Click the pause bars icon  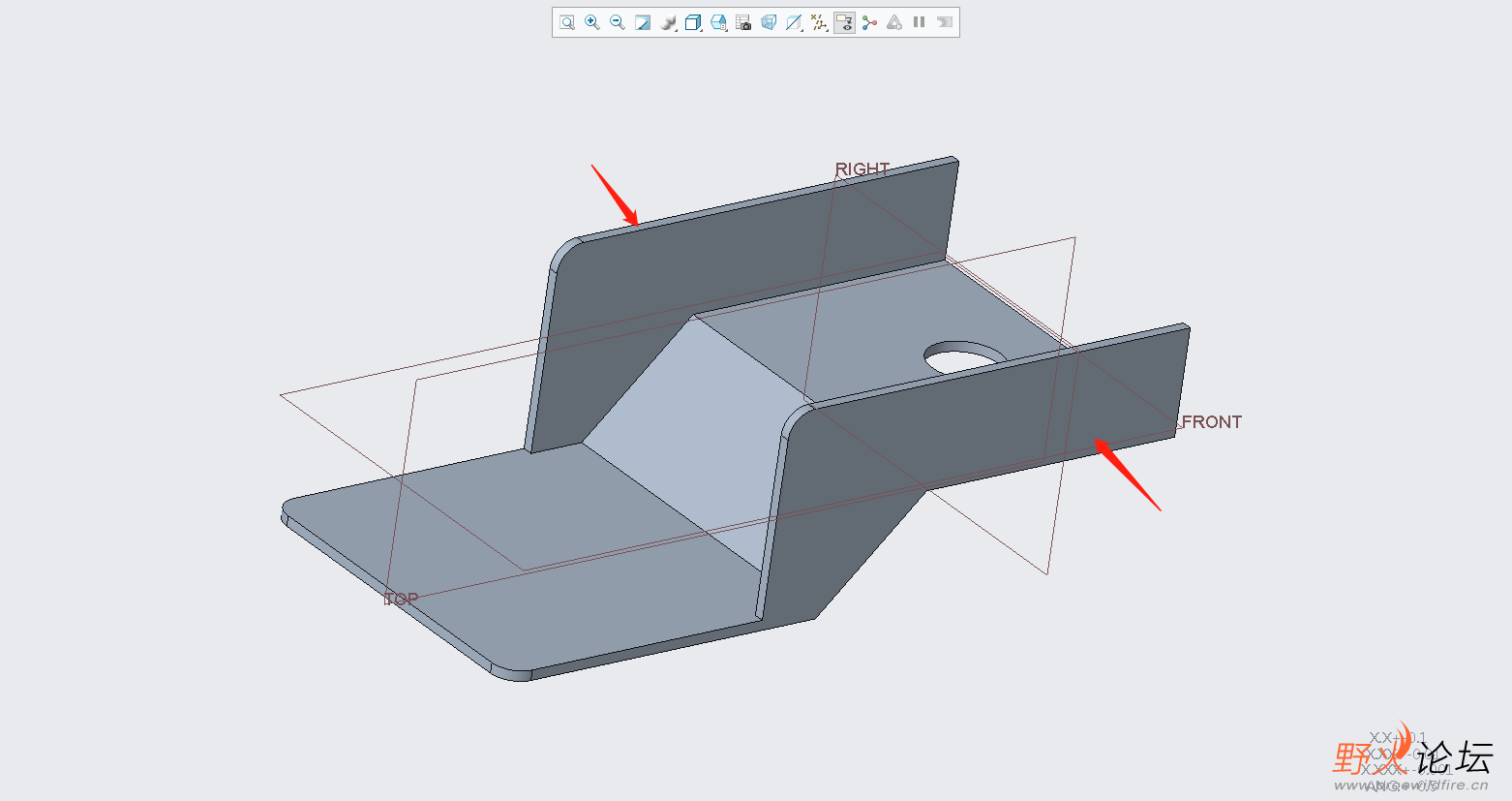point(920,22)
